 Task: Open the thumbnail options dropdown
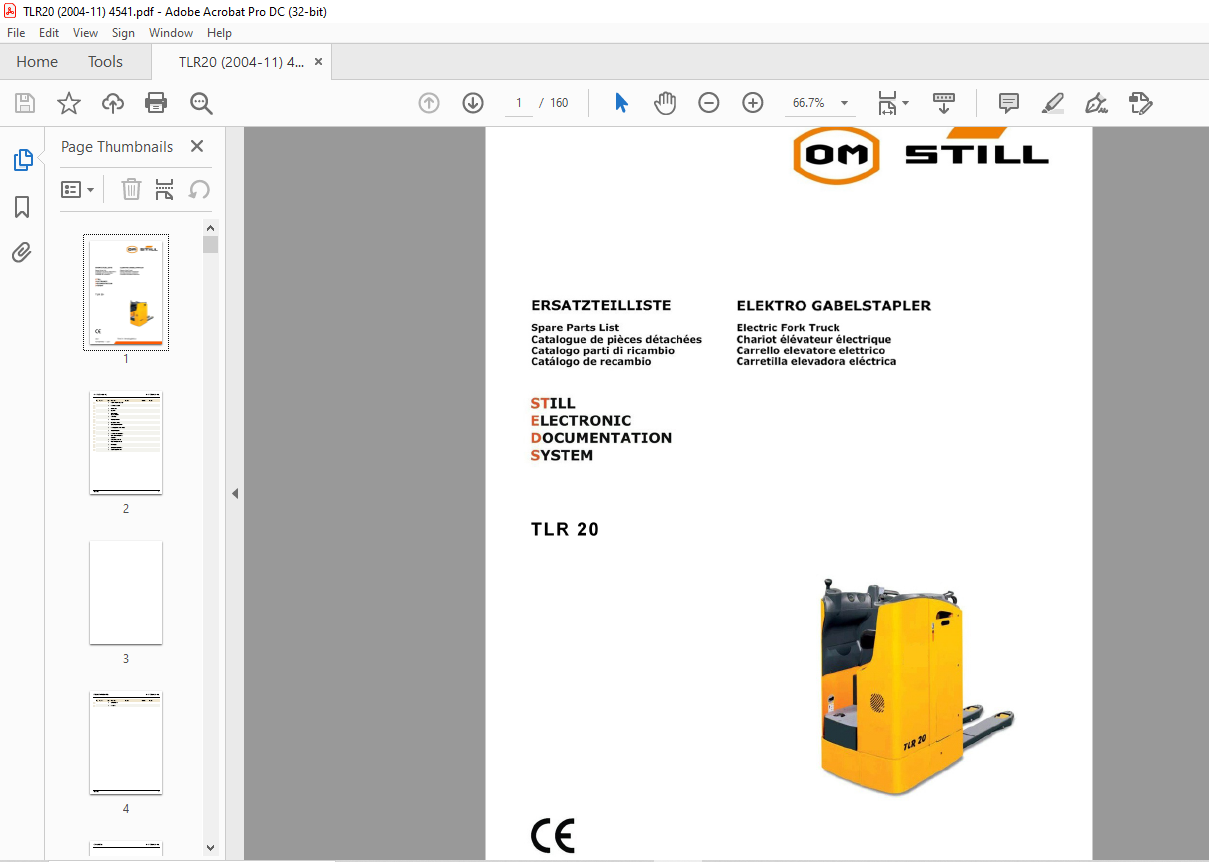pyautogui.click(x=78, y=189)
